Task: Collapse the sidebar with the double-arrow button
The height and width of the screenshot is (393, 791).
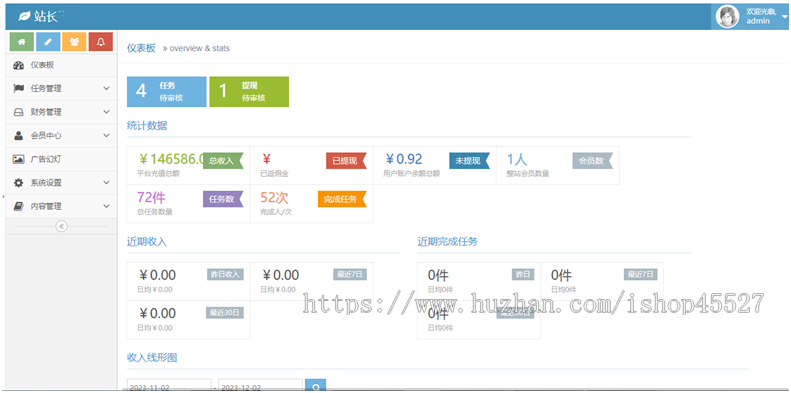Action: 62,226
